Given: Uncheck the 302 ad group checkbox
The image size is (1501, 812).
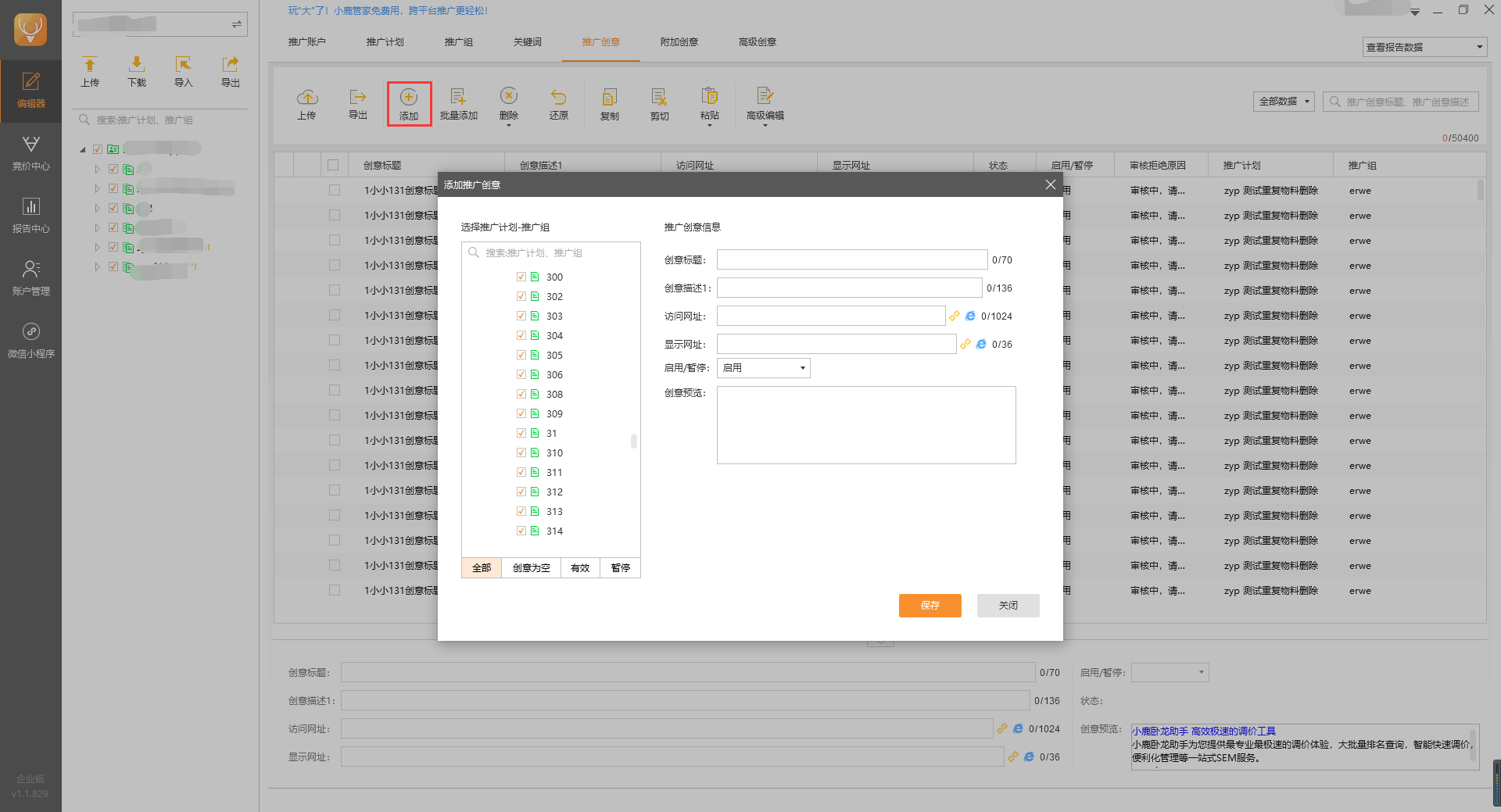Looking at the screenshot, I should tap(521, 296).
